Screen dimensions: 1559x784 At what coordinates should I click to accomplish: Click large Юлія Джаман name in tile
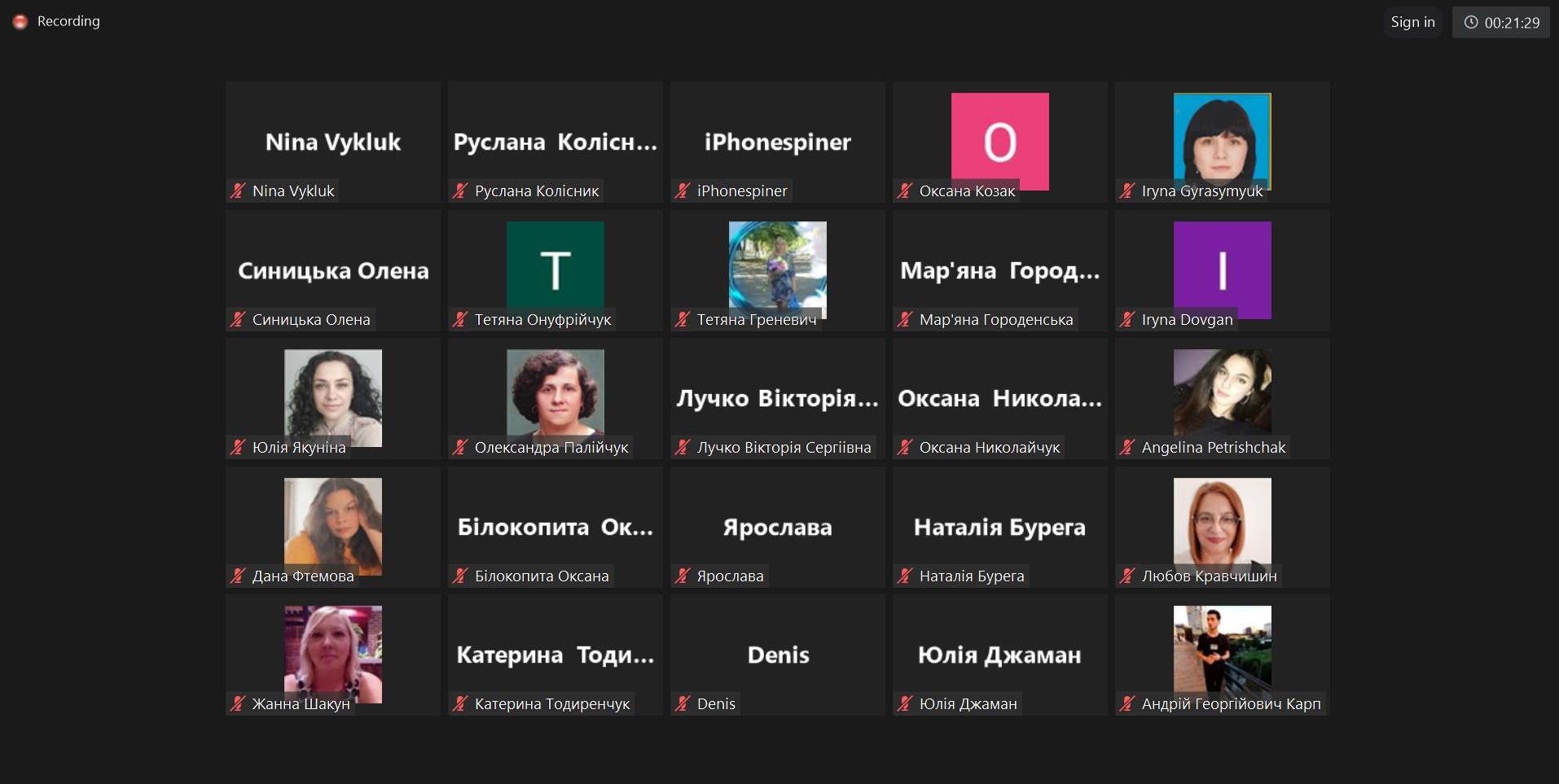999,655
